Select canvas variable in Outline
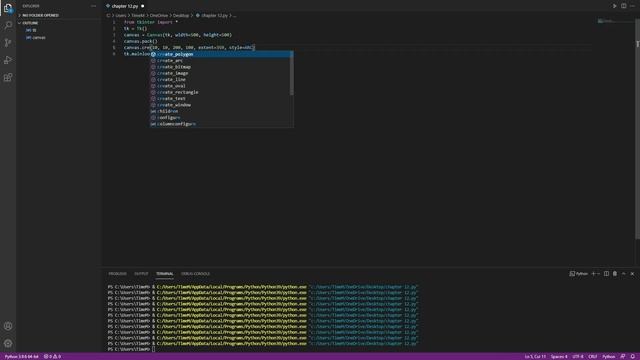Screen dimensions: 640x360 (x=39, y=38)
